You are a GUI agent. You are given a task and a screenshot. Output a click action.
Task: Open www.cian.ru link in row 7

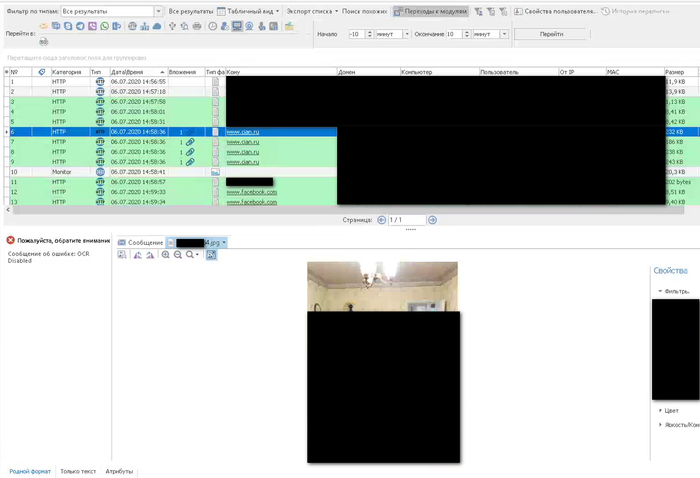(243, 142)
